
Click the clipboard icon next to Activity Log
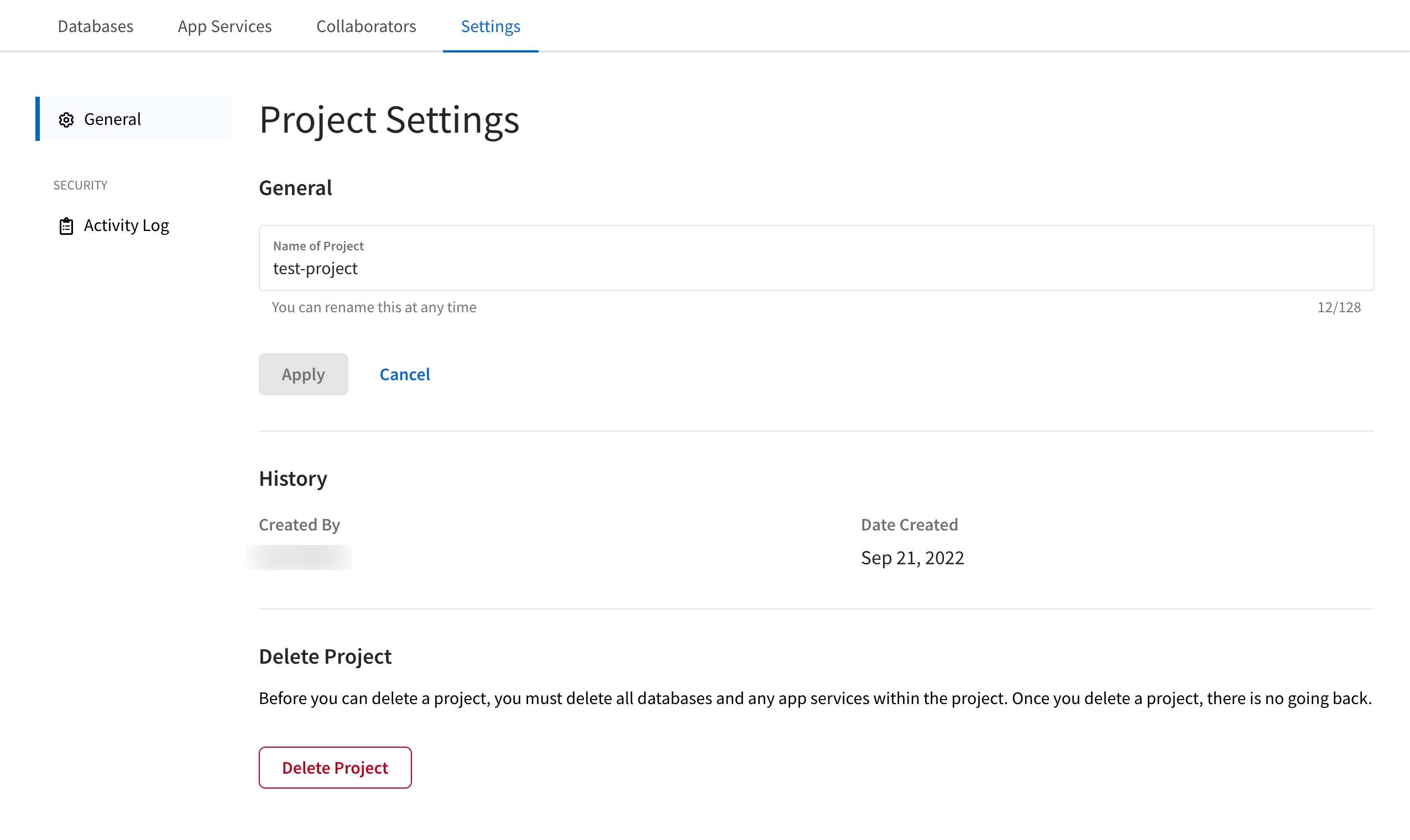pyautogui.click(x=66, y=225)
